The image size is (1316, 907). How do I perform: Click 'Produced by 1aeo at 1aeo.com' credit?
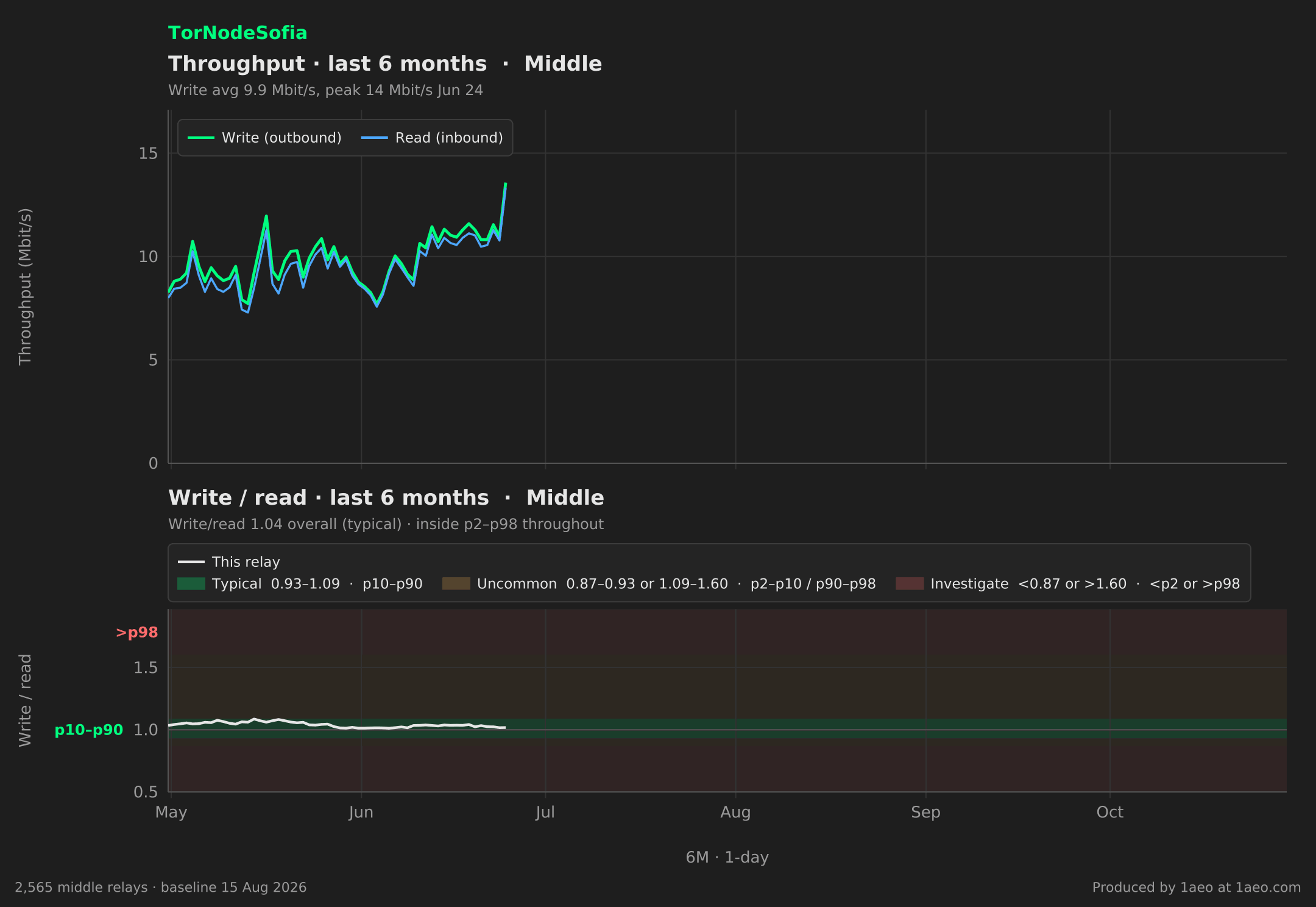1197,887
